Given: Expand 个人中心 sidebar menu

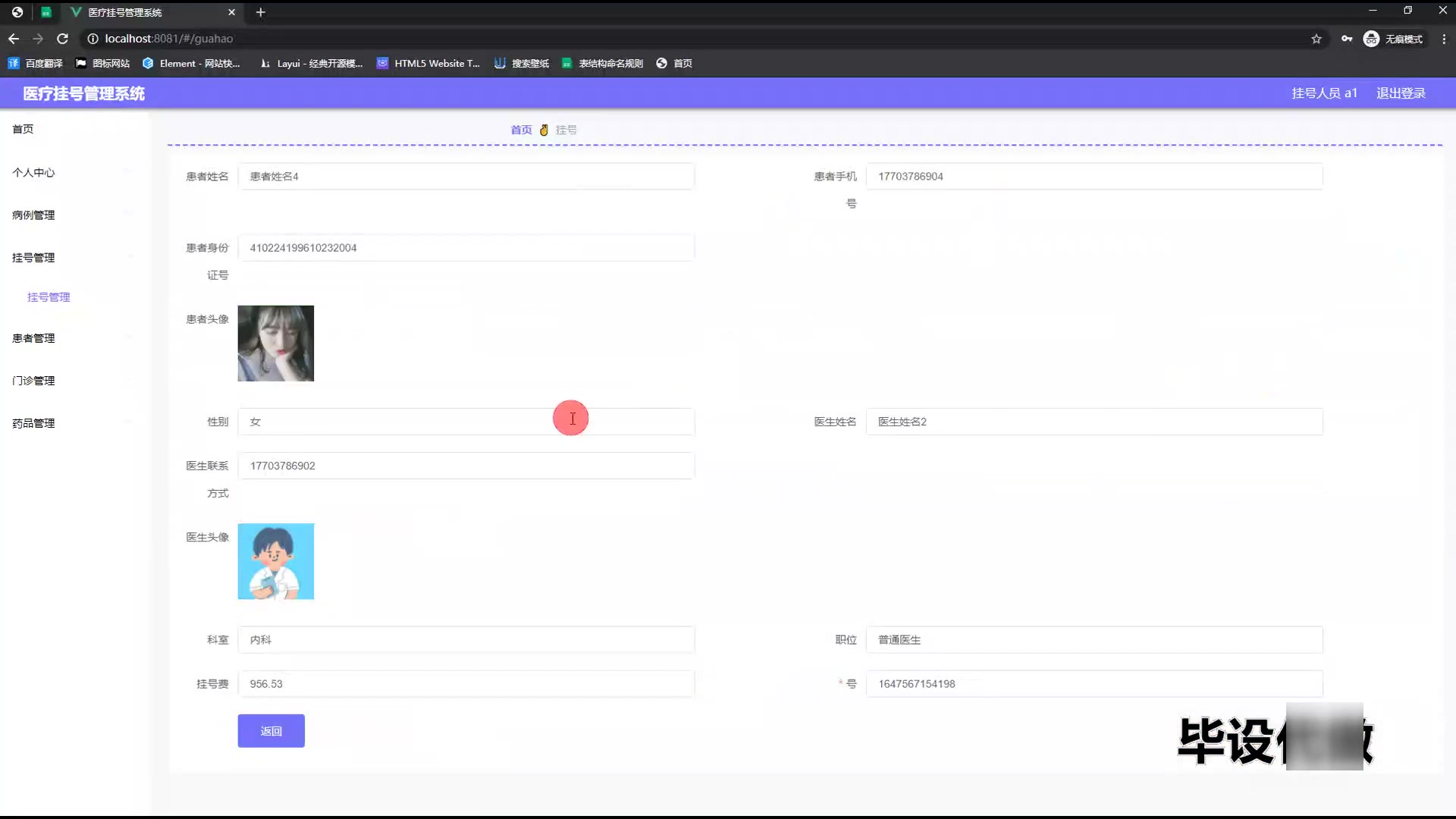Looking at the screenshot, I should click(33, 173).
